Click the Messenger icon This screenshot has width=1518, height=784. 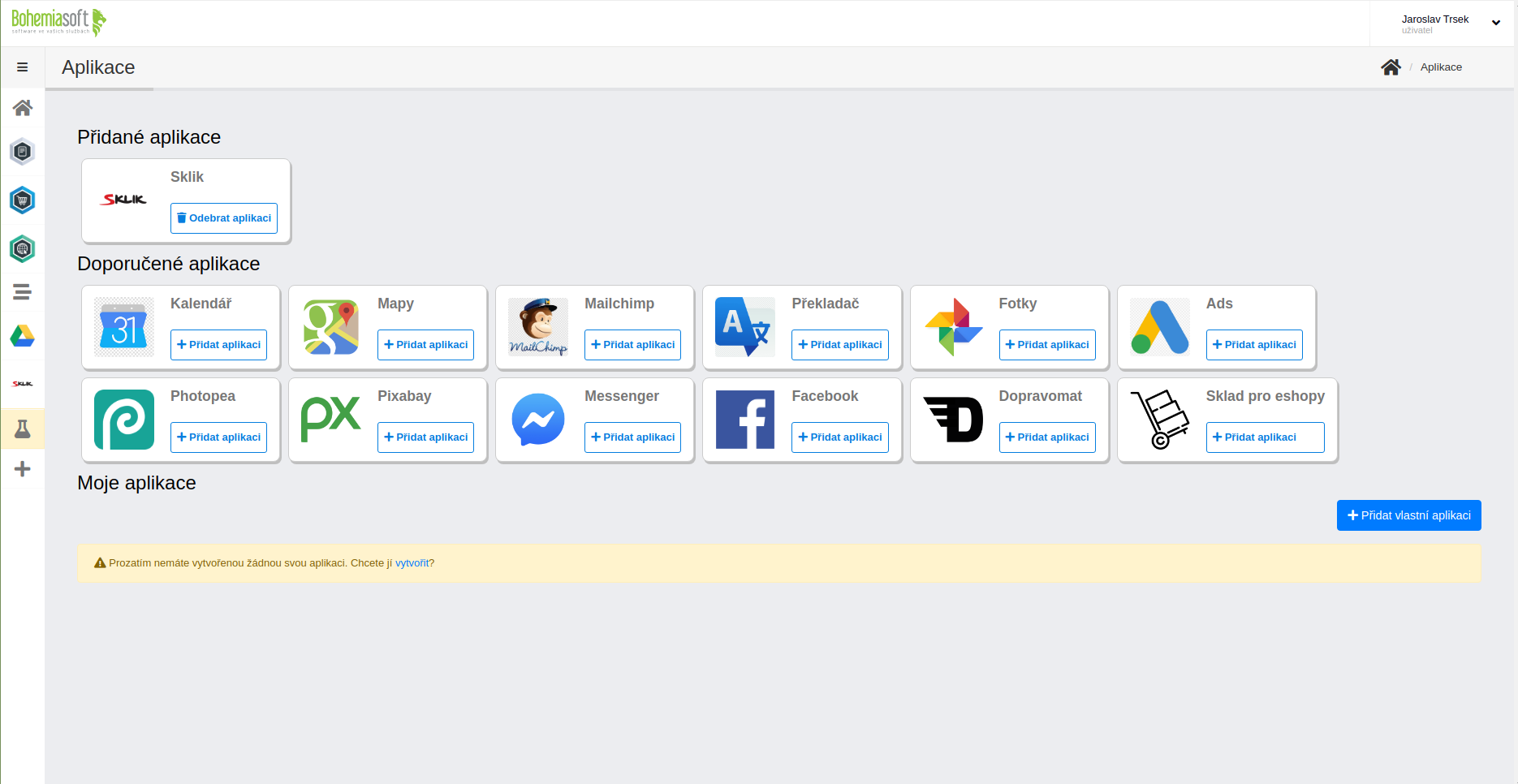point(538,420)
